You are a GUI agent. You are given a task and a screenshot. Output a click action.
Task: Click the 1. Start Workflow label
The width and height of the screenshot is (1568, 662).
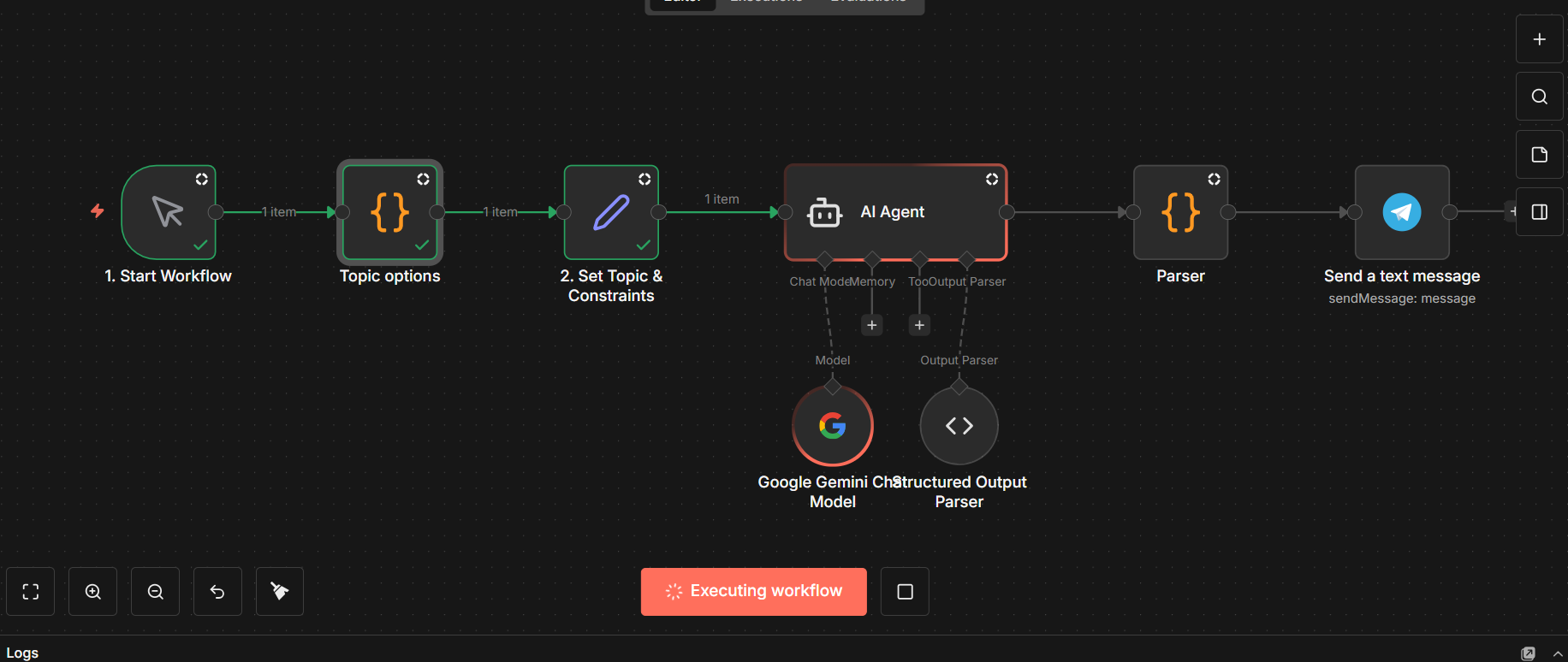[168, 276]
